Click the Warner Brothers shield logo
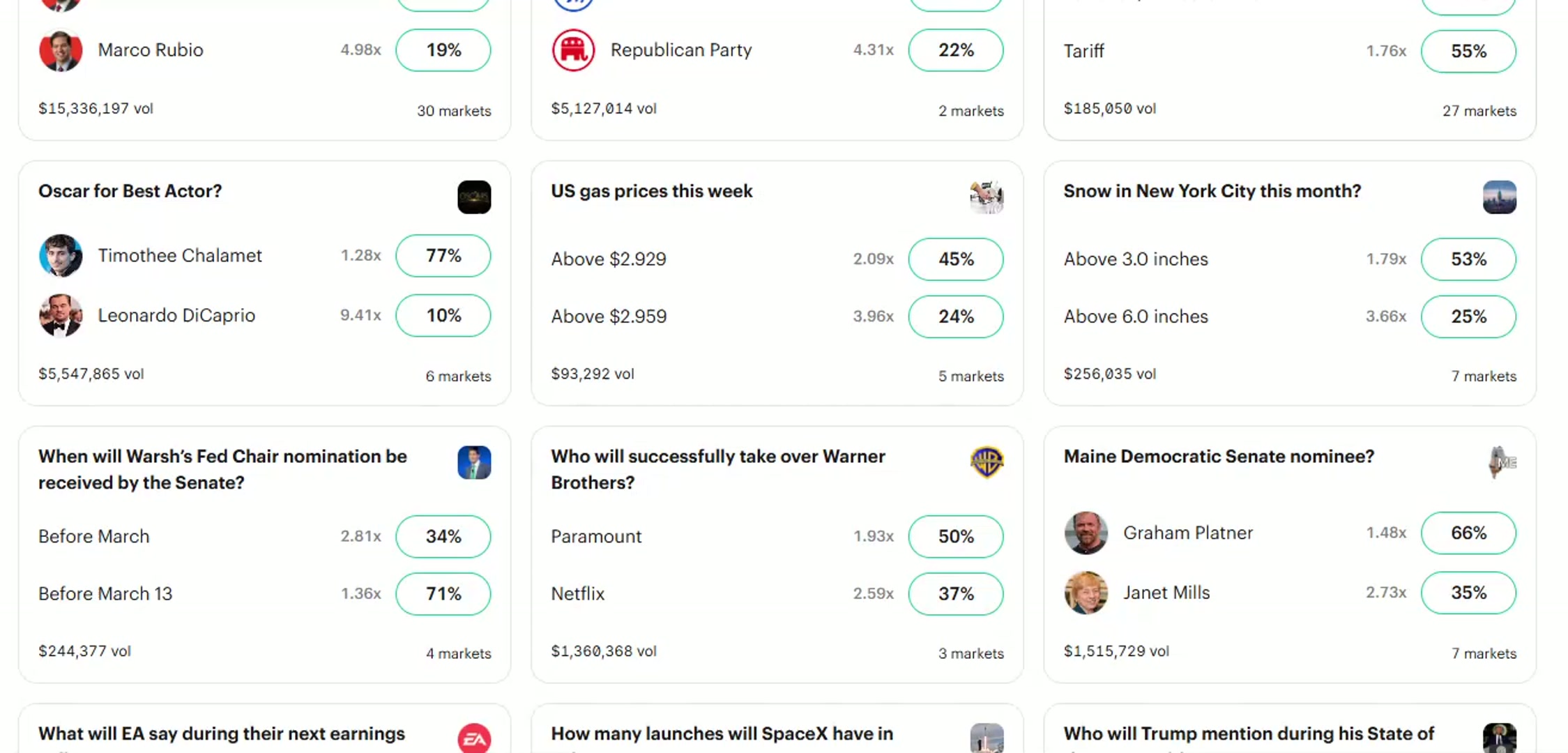The height and width of the screenshot is (753, 1568). pyautogui.click(x=987, y=462)
